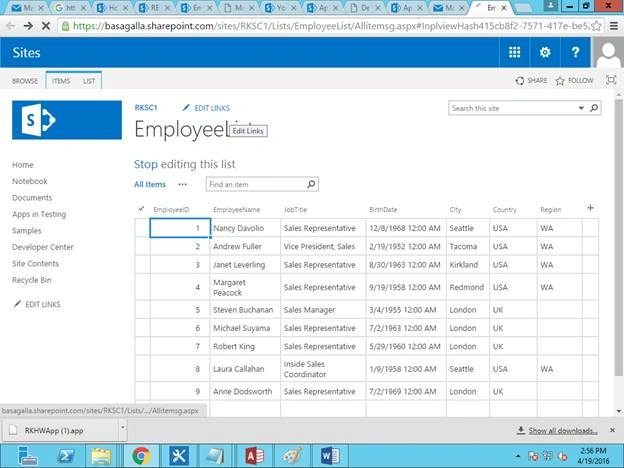Screen dimensions: 624x468
Task: Toggle focus on content icon
Action: (x=610, y=80)
